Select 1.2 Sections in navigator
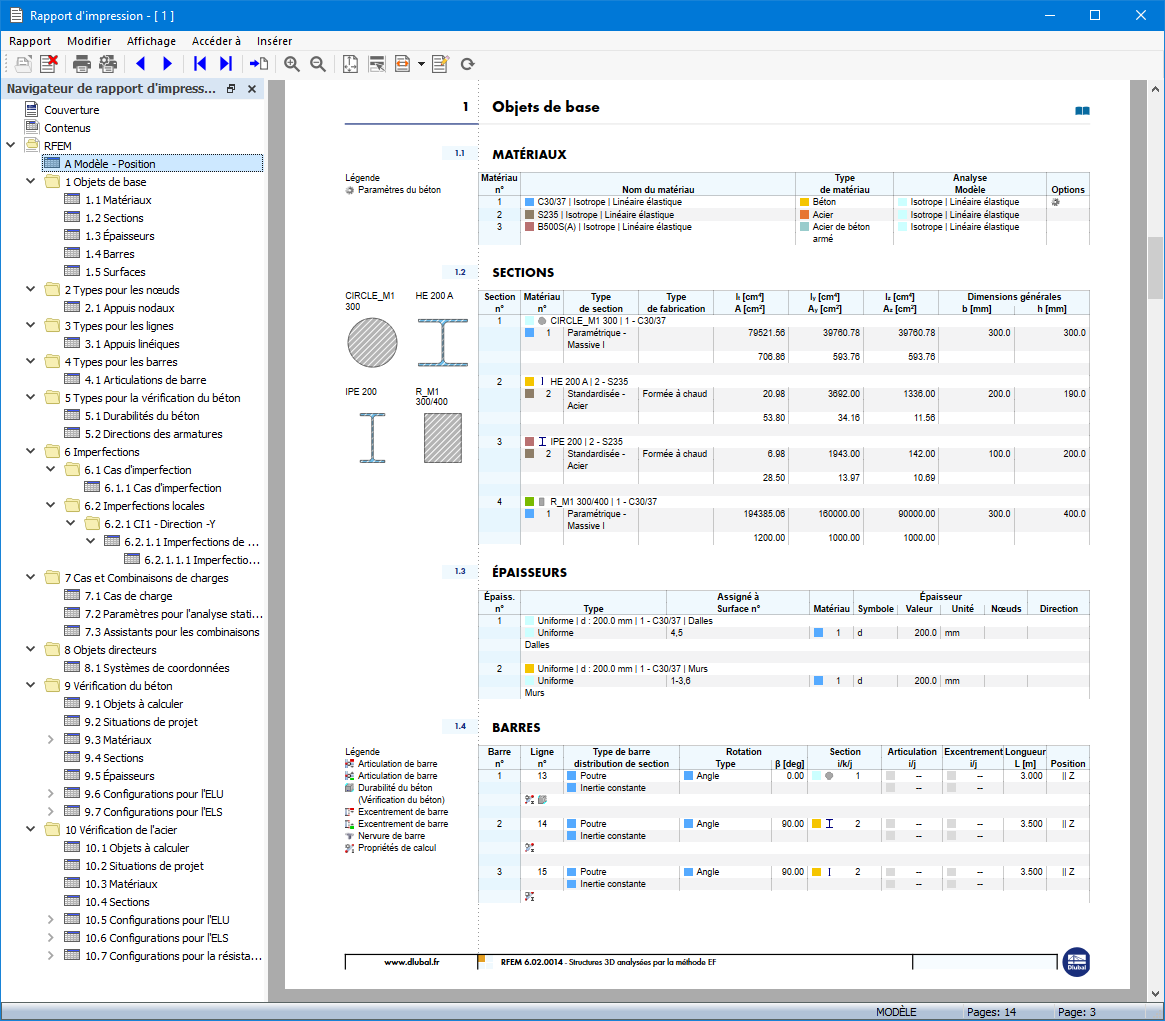This screenshot has height=1021, width=1165. 114,218
